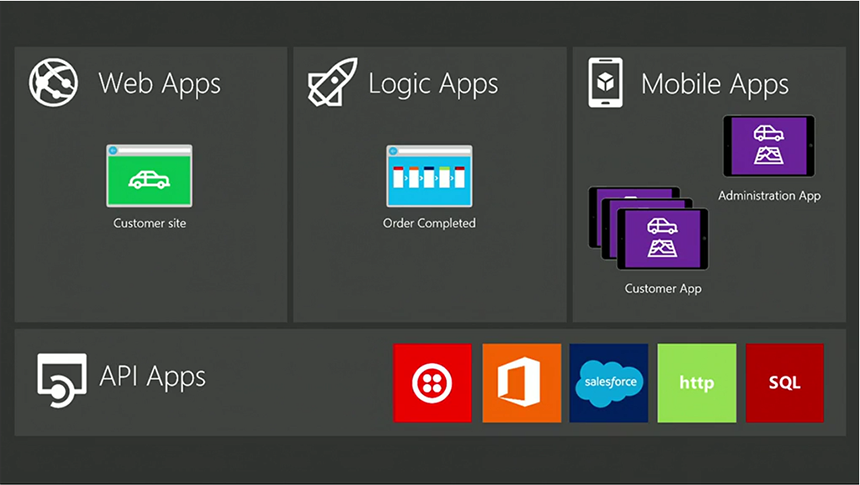Click the Customer site label
This screenshot has height=485, width=860.
click(x=149, y=223)
